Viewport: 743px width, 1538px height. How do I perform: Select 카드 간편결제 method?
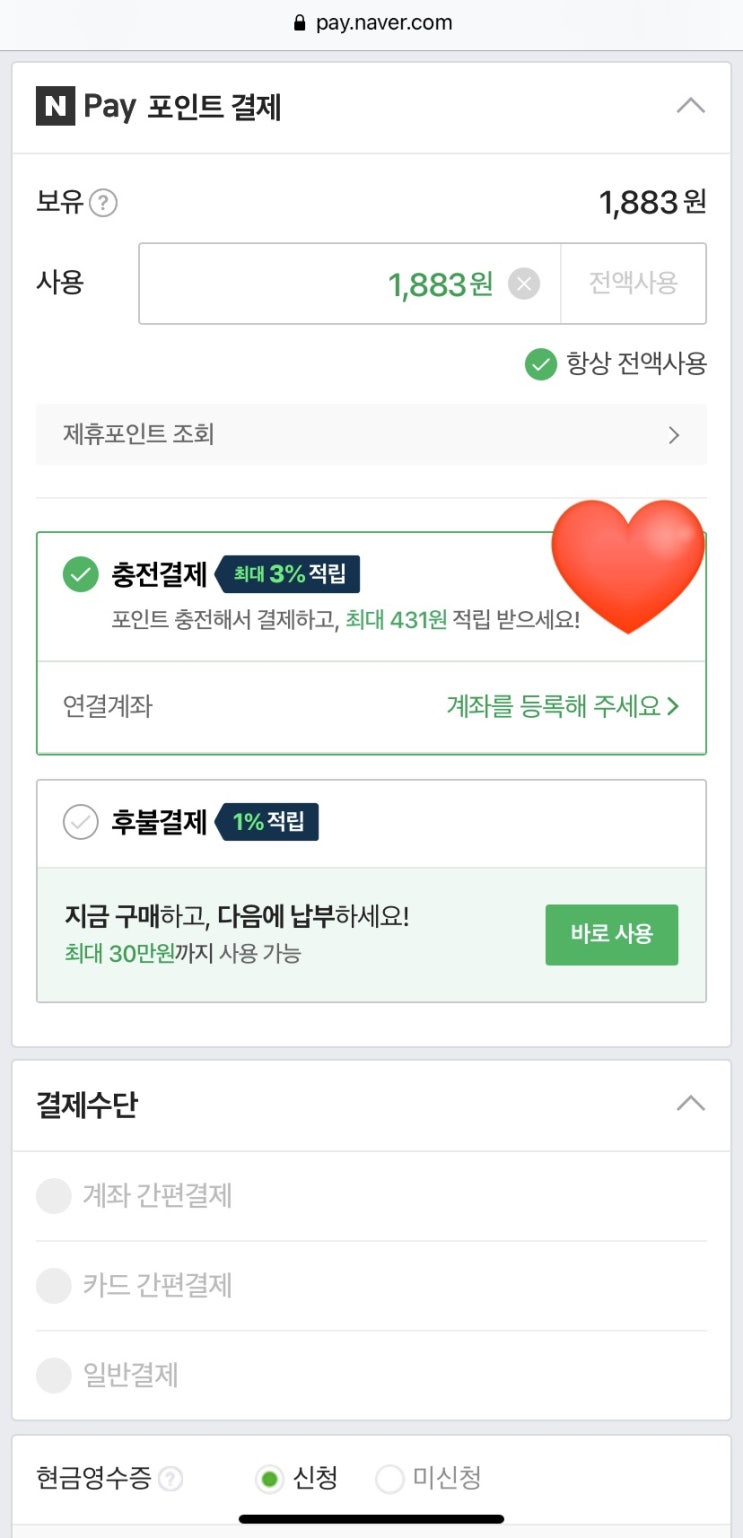pyautogui.click(x=54, y=1285)
